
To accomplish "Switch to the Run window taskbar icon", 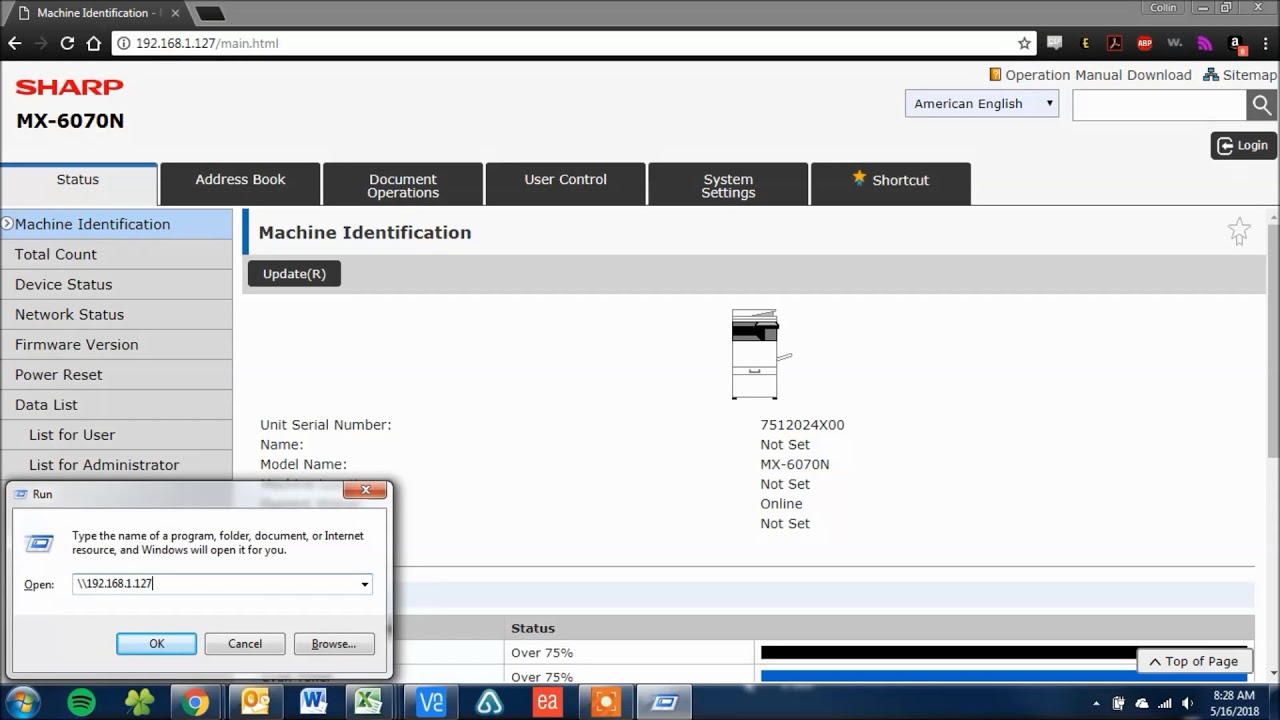I will click(664, 702).
